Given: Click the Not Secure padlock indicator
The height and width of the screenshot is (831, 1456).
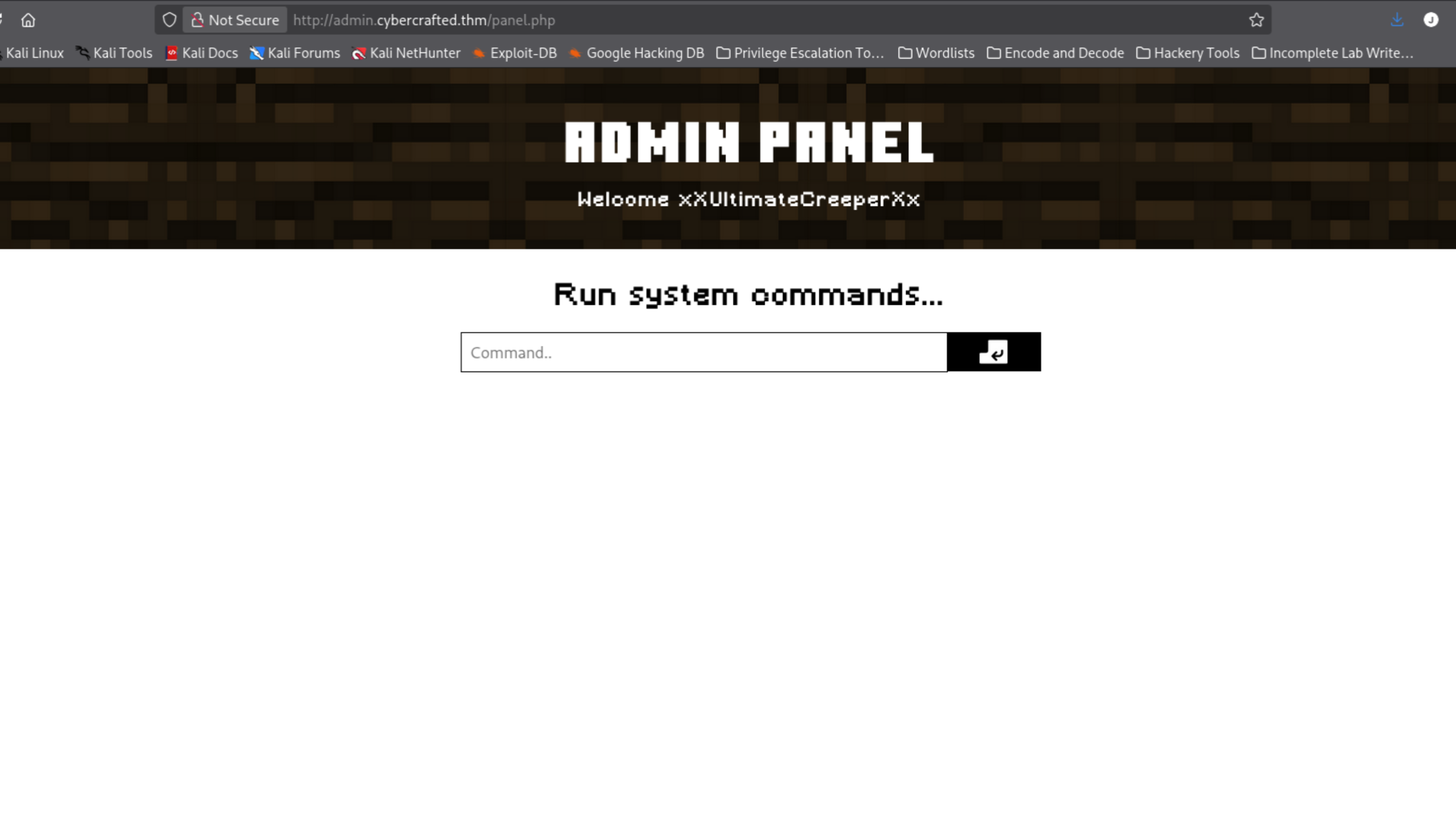Looking at the screenshot, I should 236,21.
